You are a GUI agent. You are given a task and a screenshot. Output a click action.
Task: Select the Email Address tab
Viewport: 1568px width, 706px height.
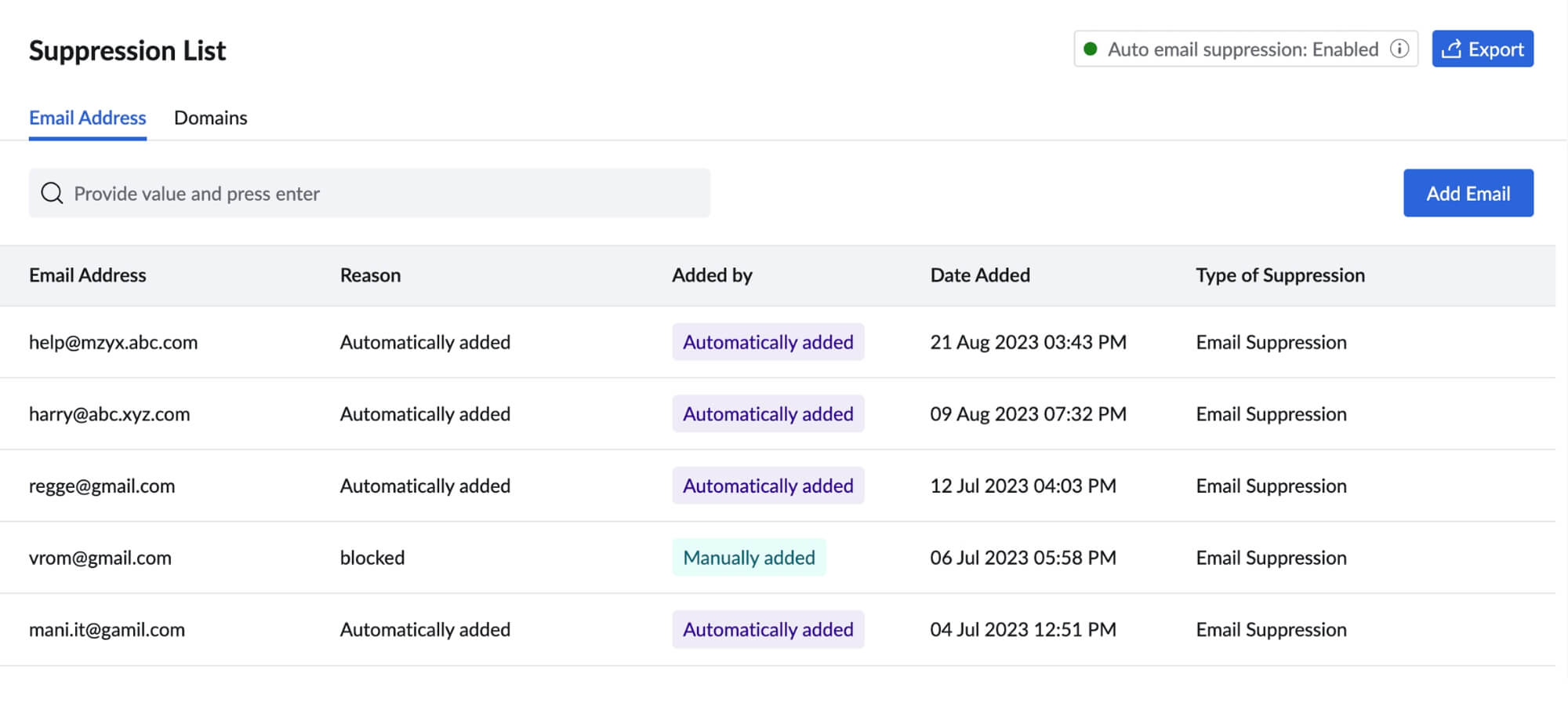87,118
